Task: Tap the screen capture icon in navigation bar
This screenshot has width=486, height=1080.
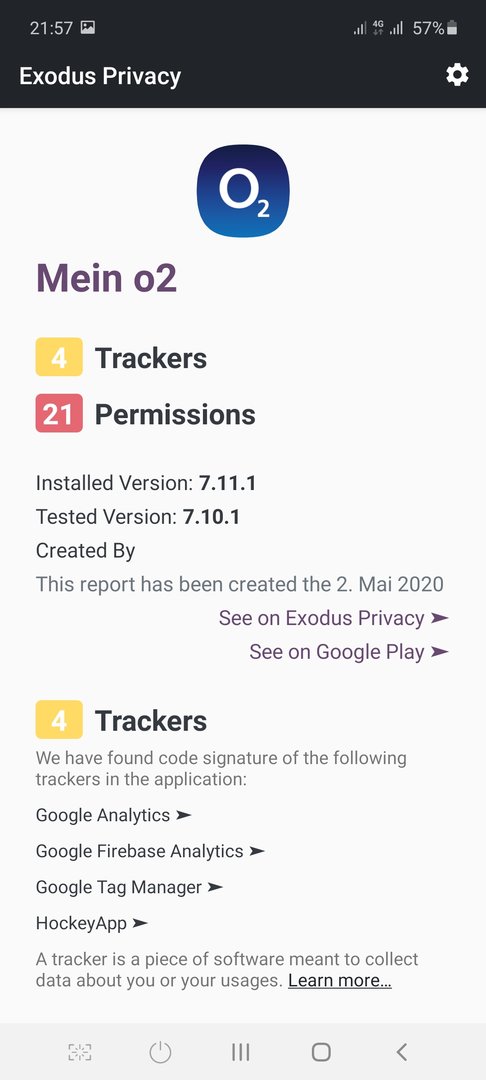Action: (80, 1052)
